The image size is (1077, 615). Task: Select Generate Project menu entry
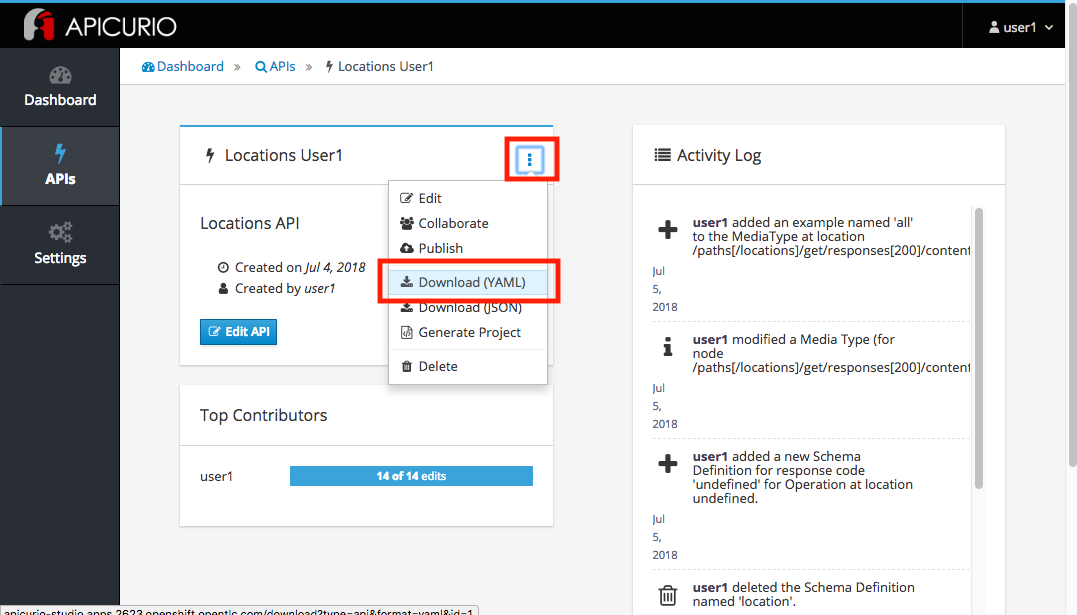tap(468, 332)
